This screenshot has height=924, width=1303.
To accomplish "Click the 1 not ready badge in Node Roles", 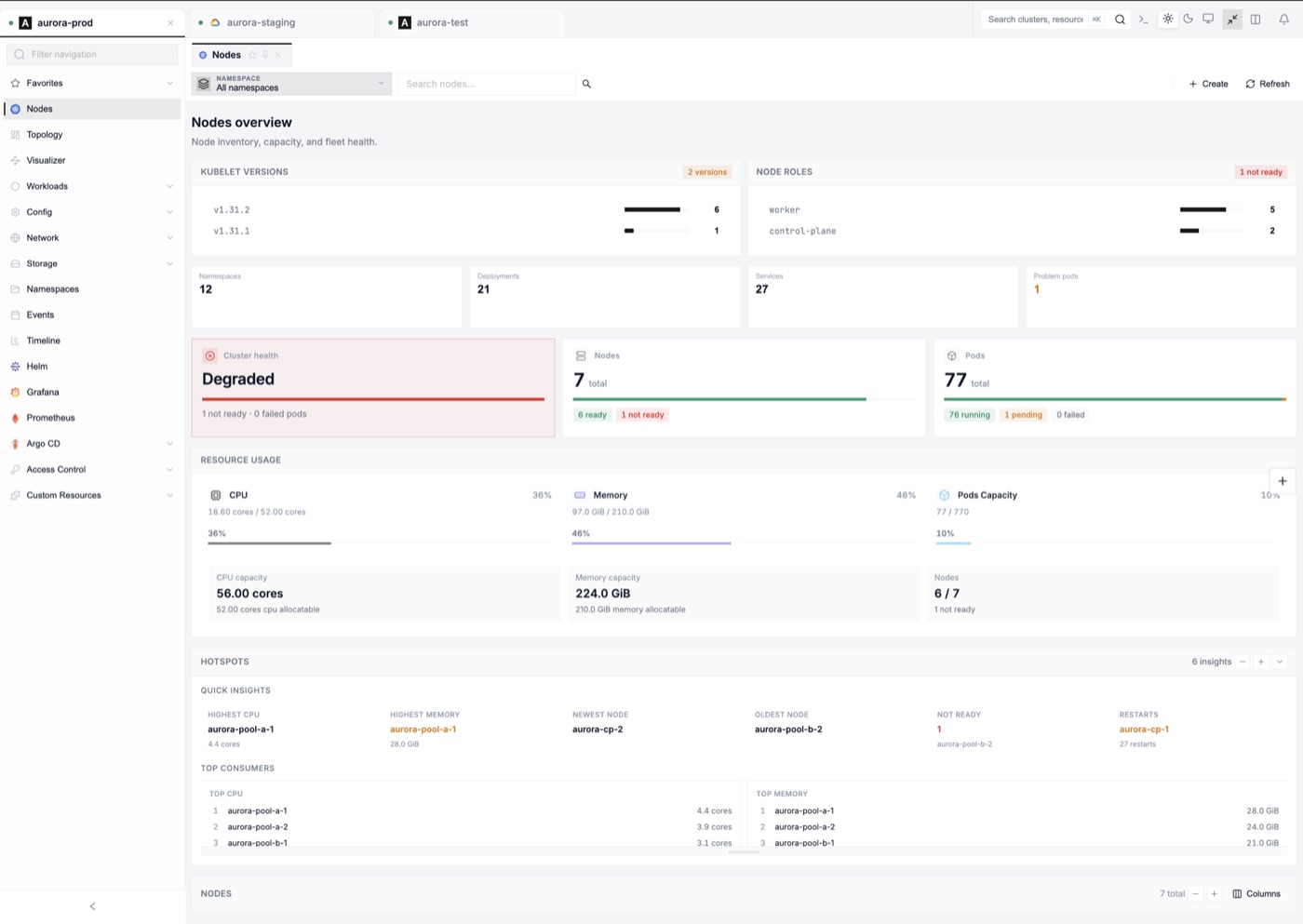I will pyautogui.click(x=1260, y=172).
